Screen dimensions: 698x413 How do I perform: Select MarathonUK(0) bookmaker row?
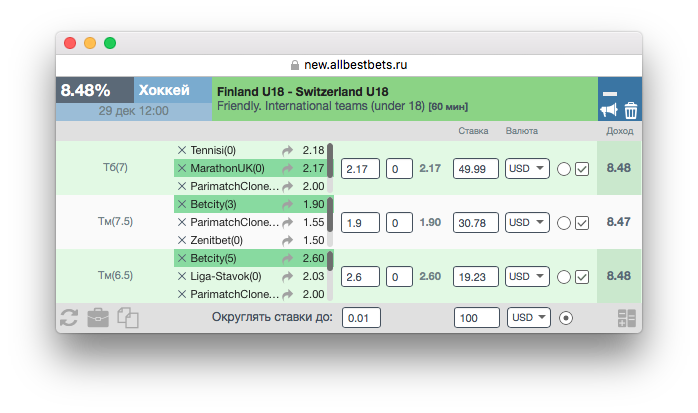(x=250, y=168)
